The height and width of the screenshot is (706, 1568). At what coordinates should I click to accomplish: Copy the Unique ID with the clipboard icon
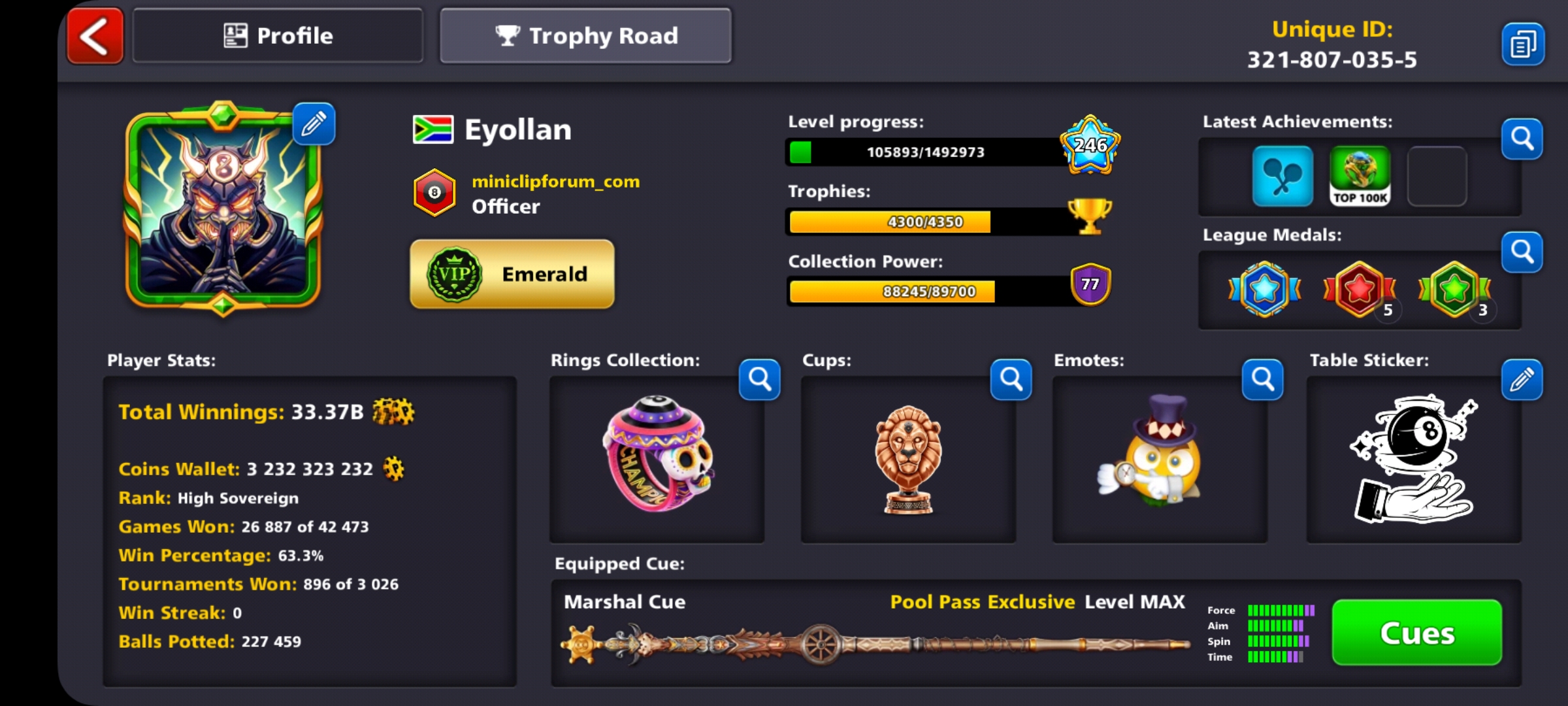[1523, 44]
